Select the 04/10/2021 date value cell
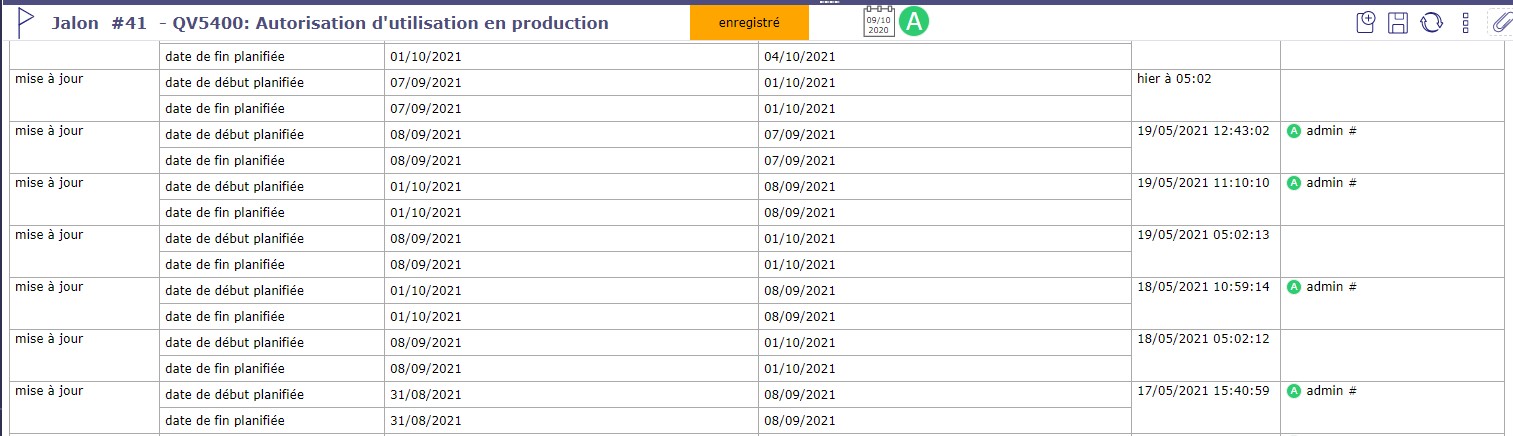Viewport: 1513px width, 436px height. pyautogui.click(x=799, y=56)
